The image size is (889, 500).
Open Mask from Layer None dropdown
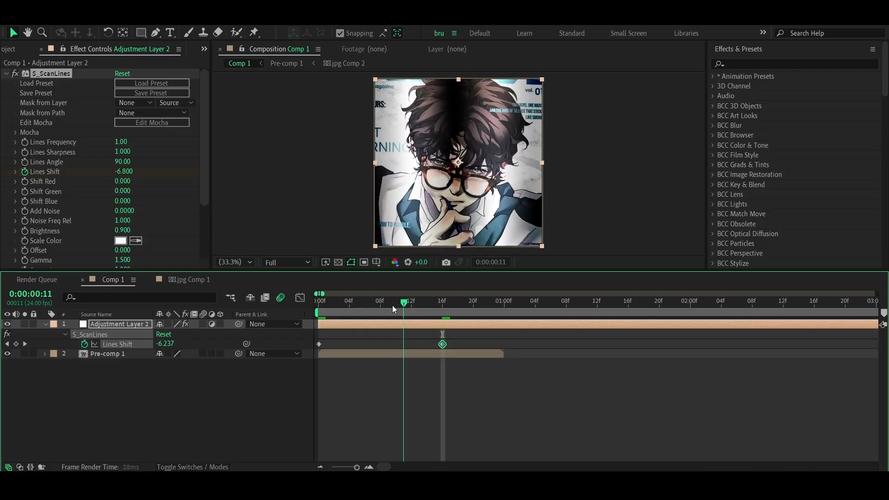tap(134, 103)
